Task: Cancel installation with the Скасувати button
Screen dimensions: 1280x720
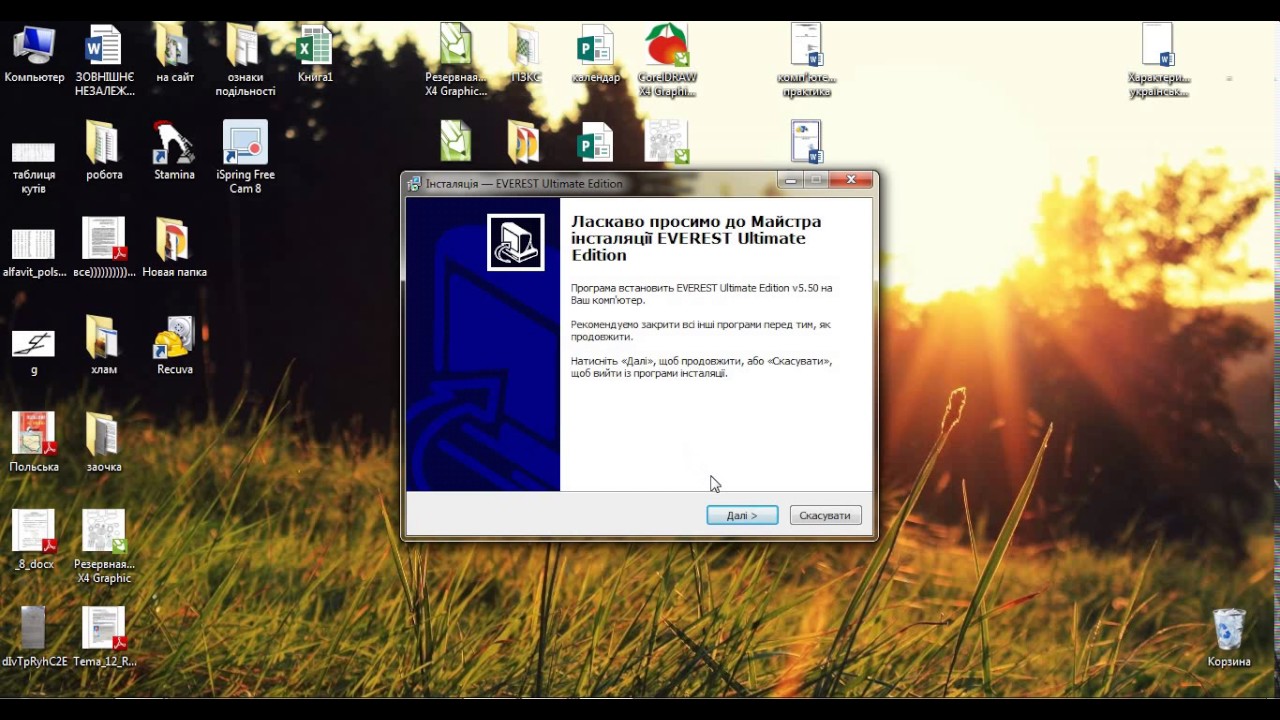Action: tap(825, 515)
